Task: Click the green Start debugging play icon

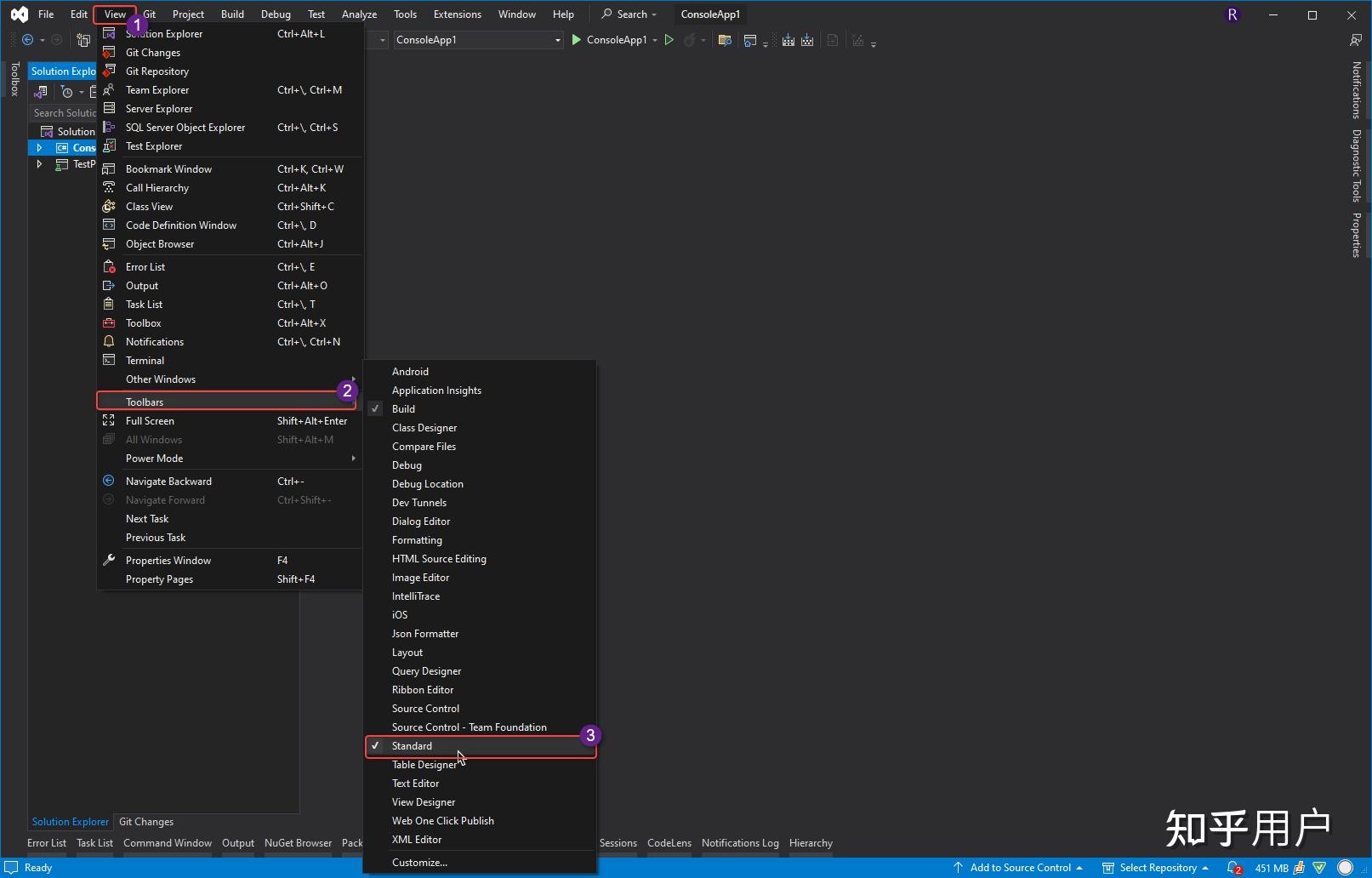Action: click(577, 40)
